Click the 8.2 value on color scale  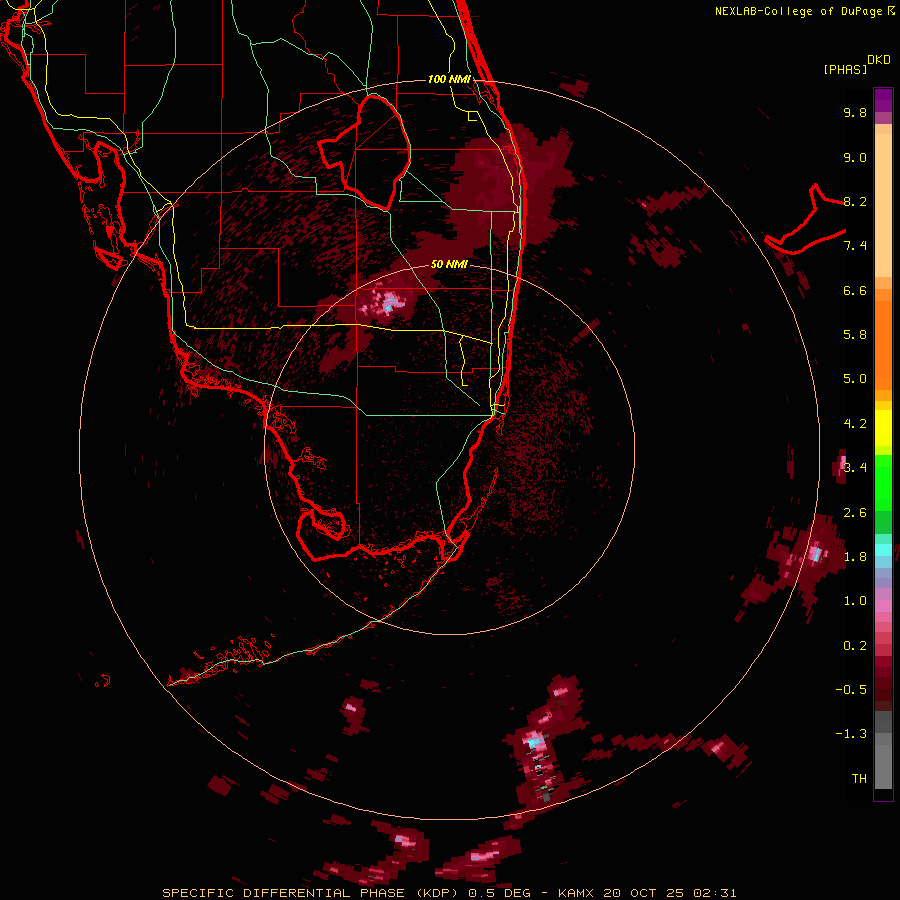[x=855, y=201]
